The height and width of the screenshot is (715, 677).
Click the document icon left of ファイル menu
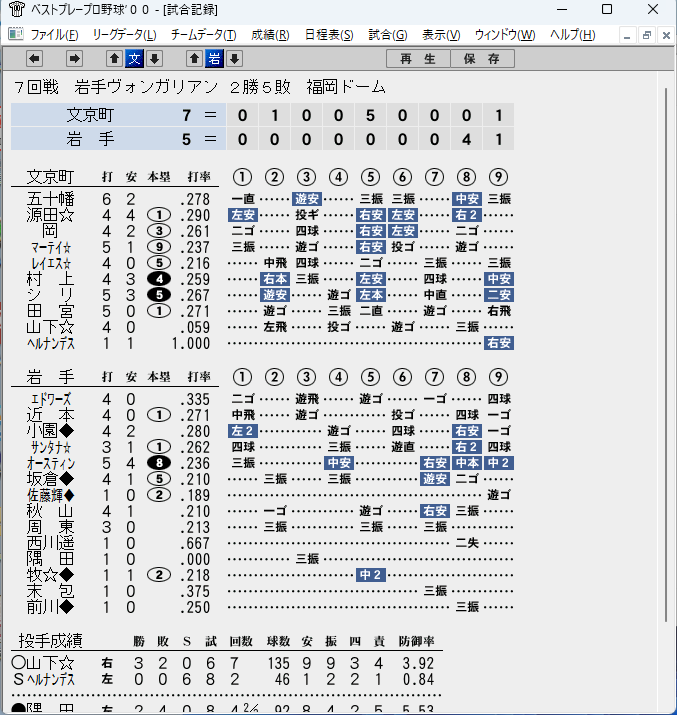tap(16, 34)
